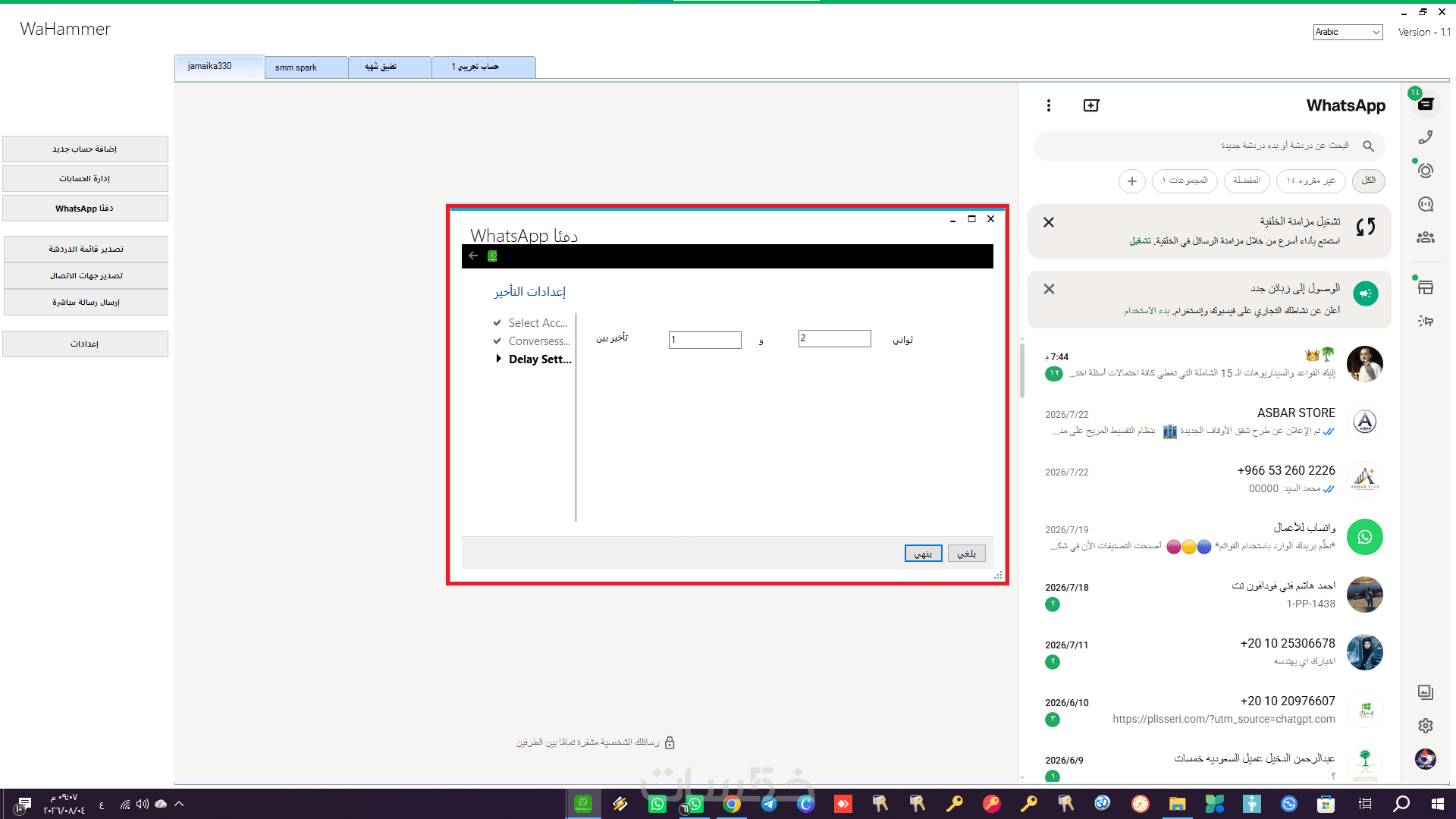The width and height of the screenshot is (1456, 819).
Task: Switch to the تطبيق شهية tab
Action: tap(390, 67)
